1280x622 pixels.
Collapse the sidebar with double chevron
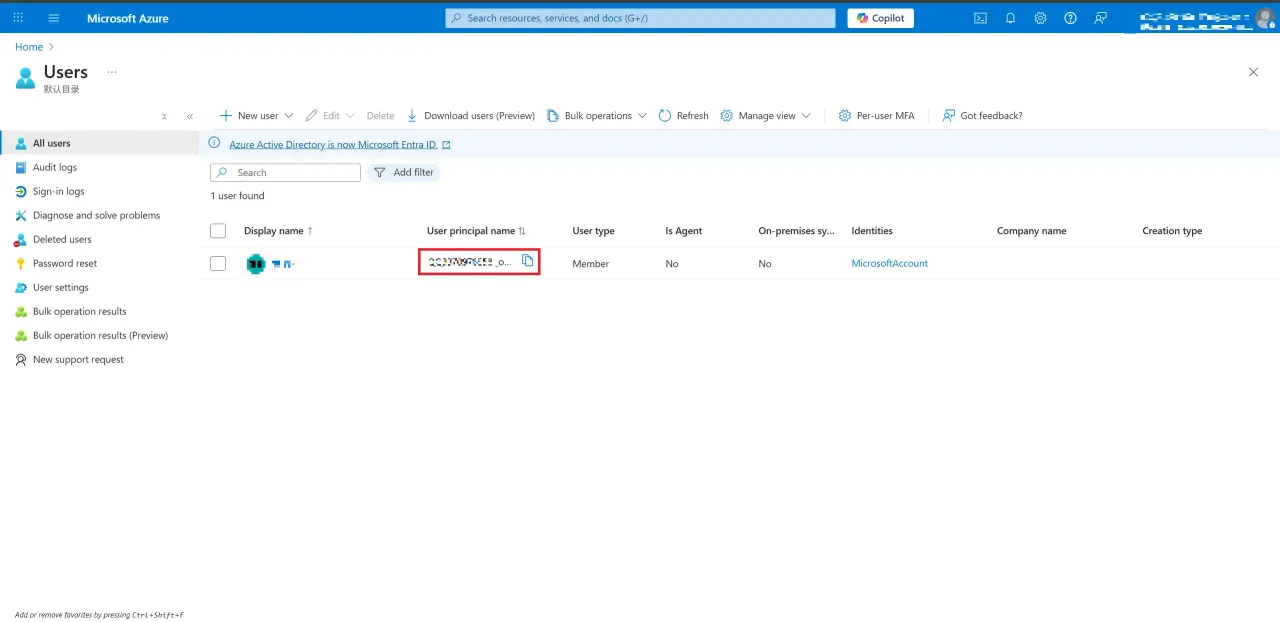(x=190, y=116)
